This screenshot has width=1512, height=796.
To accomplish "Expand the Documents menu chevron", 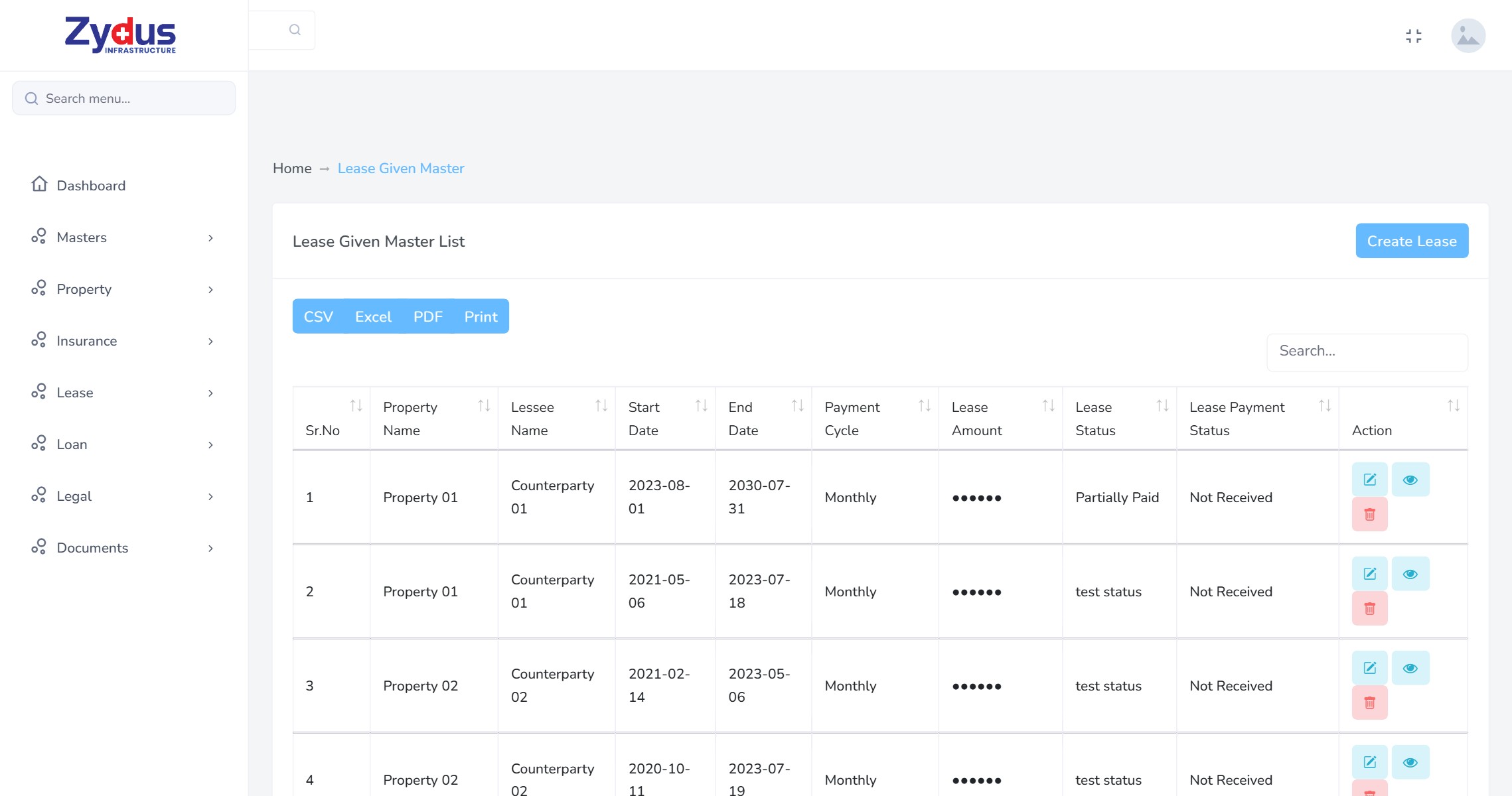I will pyautogui.click(x=210, y=548).
